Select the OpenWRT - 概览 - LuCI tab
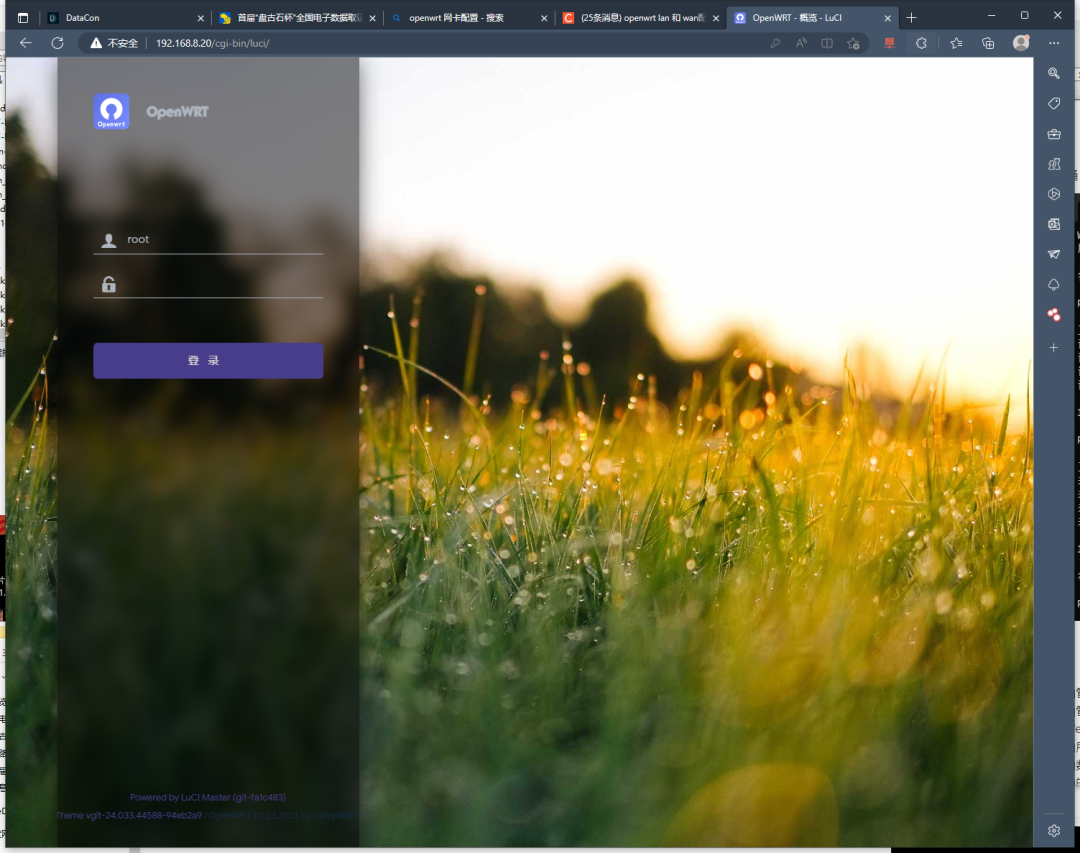 813,18
